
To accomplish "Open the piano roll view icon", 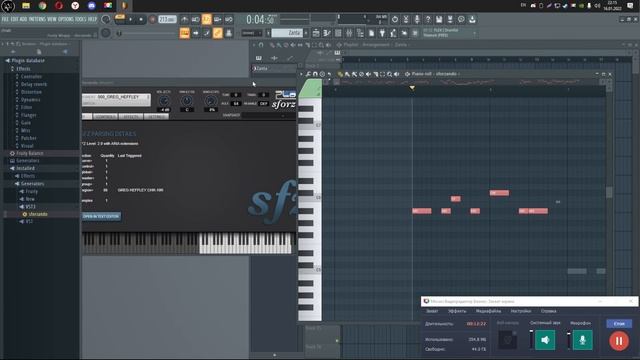I will [327, 33].
